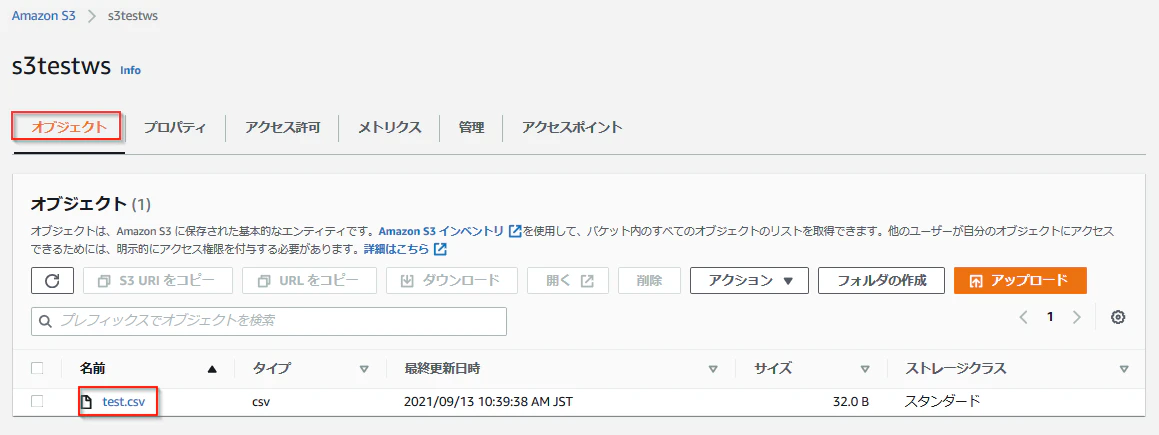This screenshot has width=1159, height=435.
Task: Sort the 最終更新日時 column
Action: tap(713, 369)
